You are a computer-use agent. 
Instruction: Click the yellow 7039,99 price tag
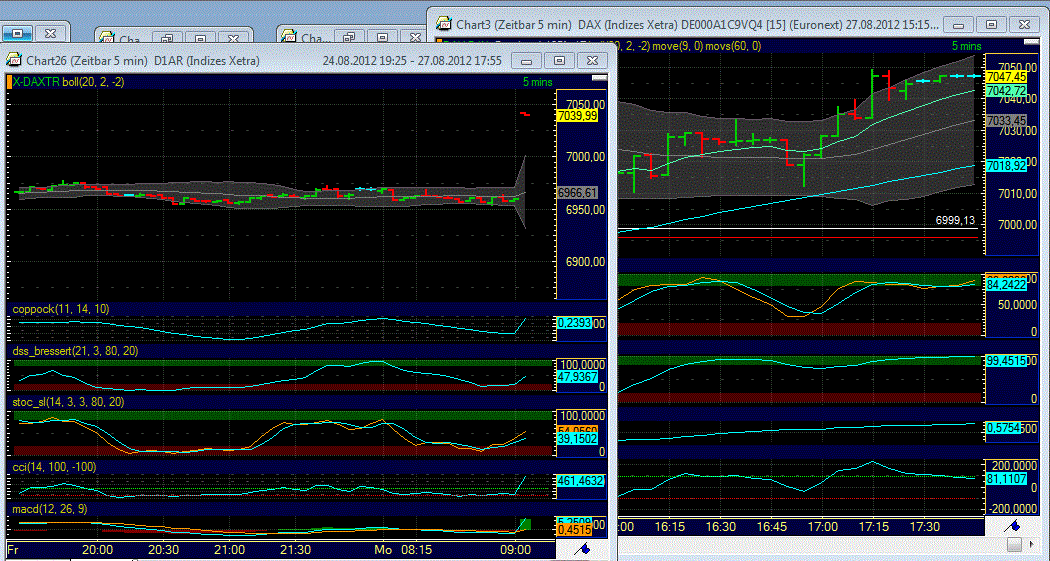[576, 116]
